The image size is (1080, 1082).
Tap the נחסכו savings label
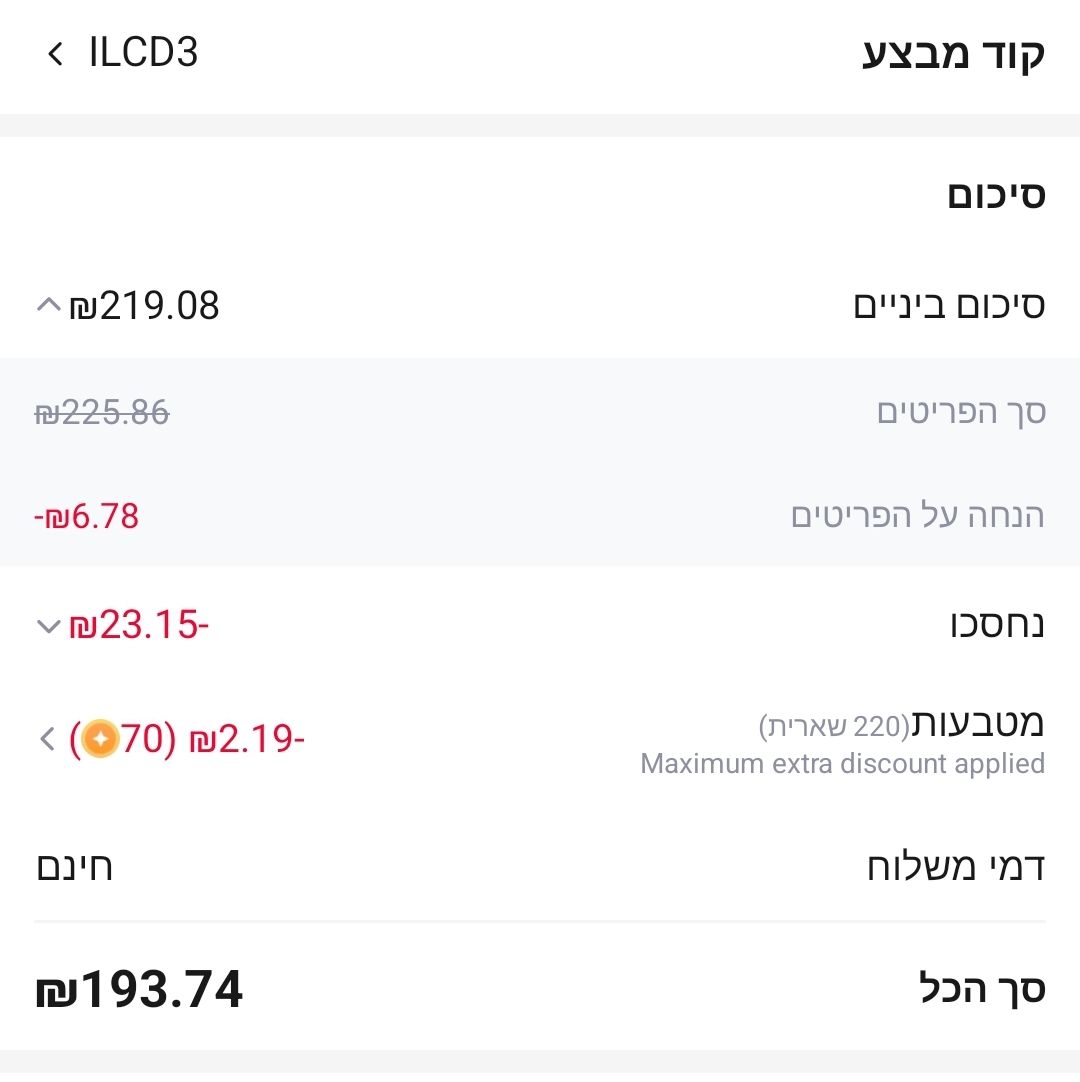(x=997, y=624)
